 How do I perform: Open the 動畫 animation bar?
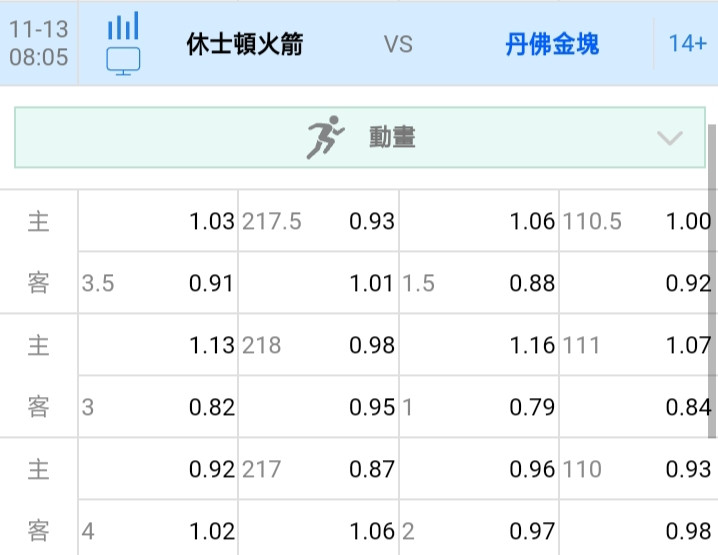(x=359, y=137)
